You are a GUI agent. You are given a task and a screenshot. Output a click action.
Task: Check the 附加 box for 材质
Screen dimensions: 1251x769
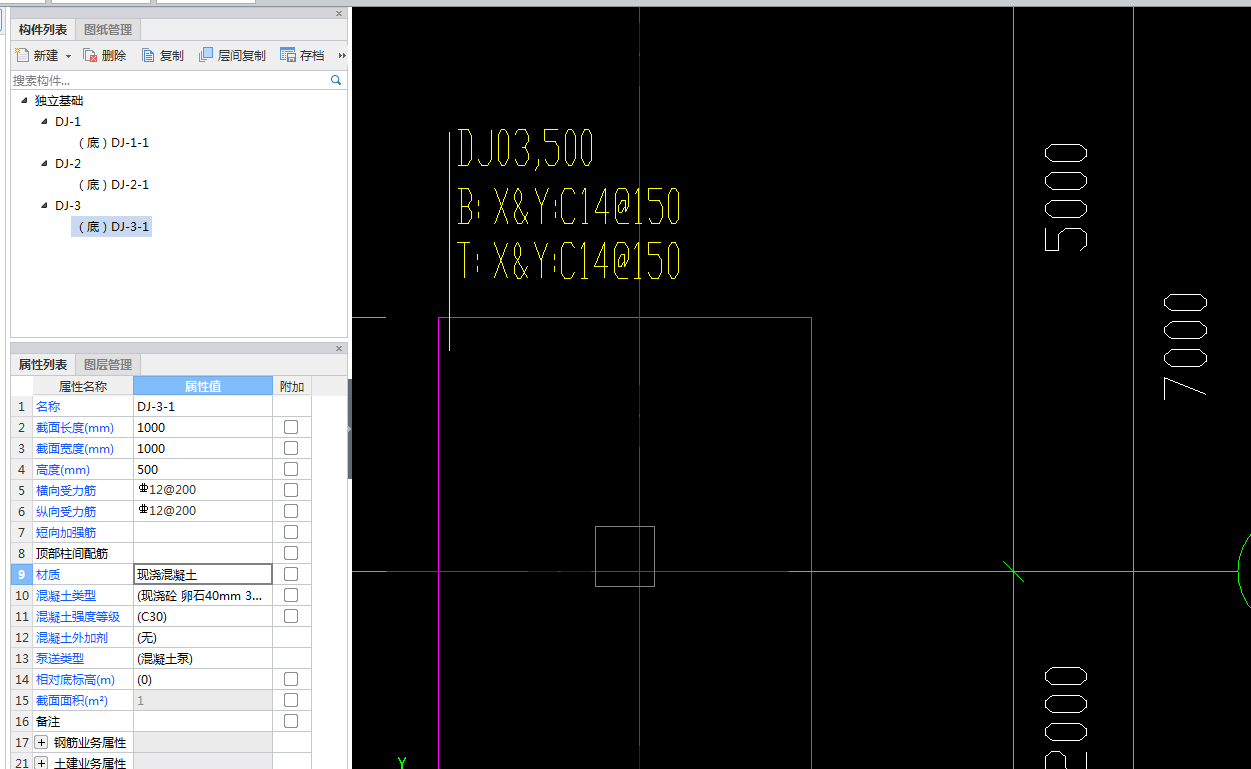coord(291,574)
